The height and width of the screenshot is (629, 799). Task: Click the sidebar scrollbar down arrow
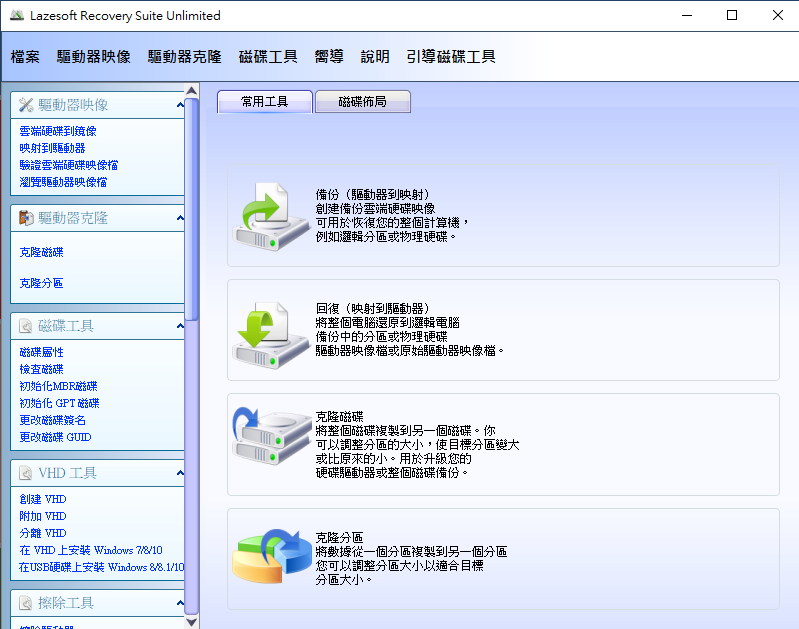coord(192,622)
